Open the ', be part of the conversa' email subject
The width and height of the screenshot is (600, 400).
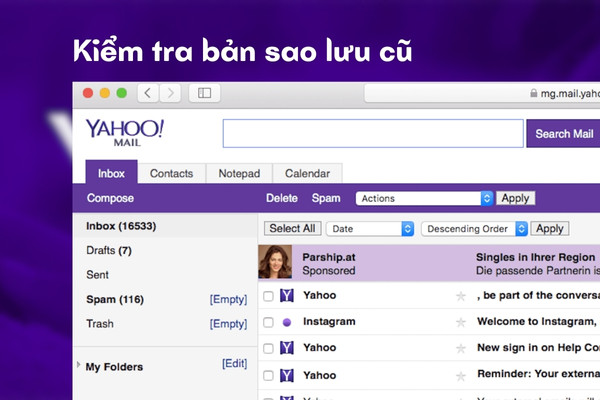[x=538, y=296]
